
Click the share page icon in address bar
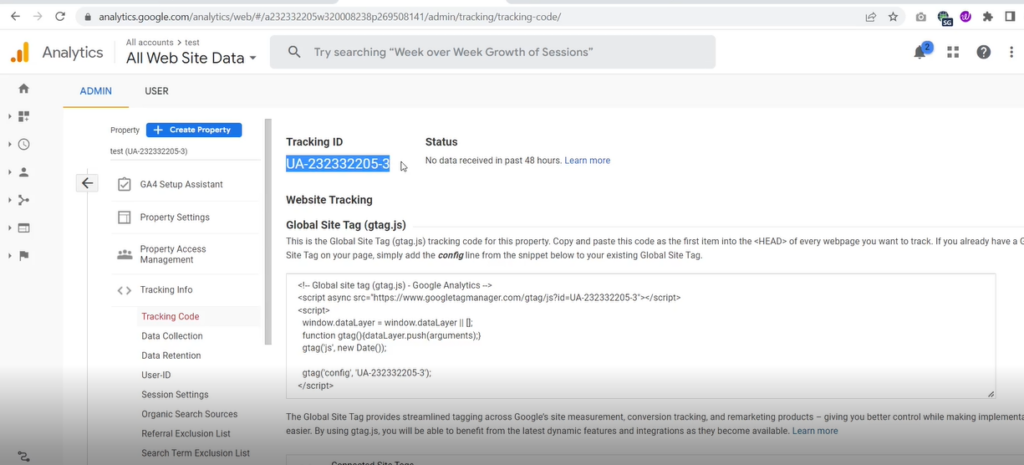[x=871, y=17]
